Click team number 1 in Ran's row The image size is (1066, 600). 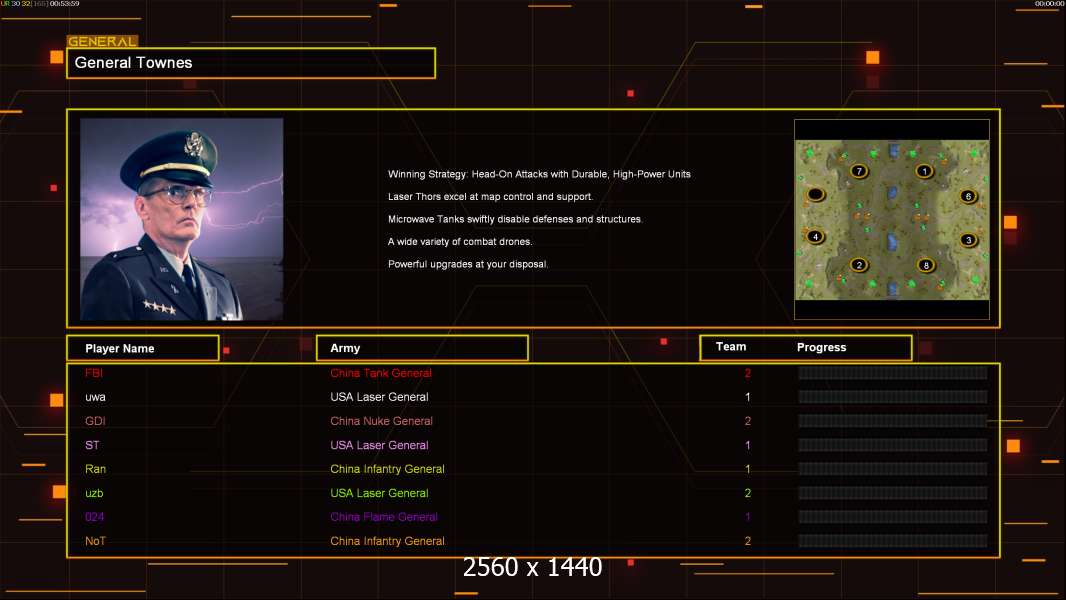tap(748, 469)
